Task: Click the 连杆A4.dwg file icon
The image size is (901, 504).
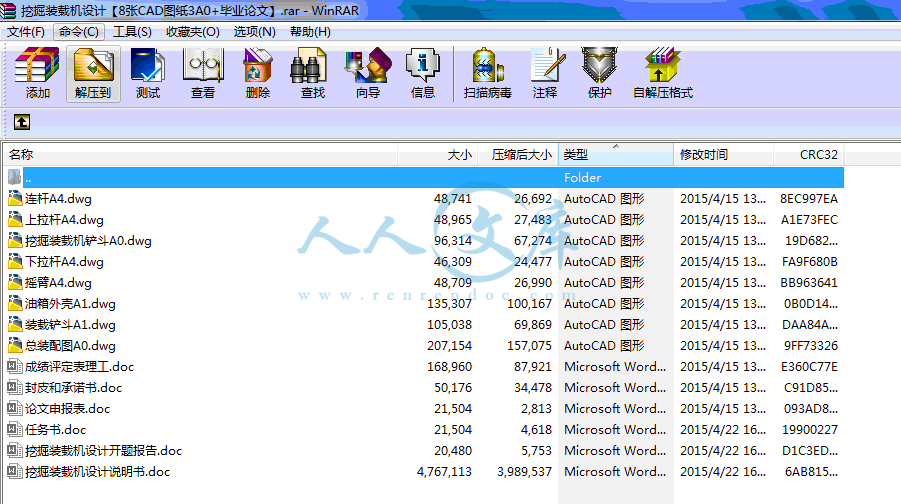Action: point(15,199)
